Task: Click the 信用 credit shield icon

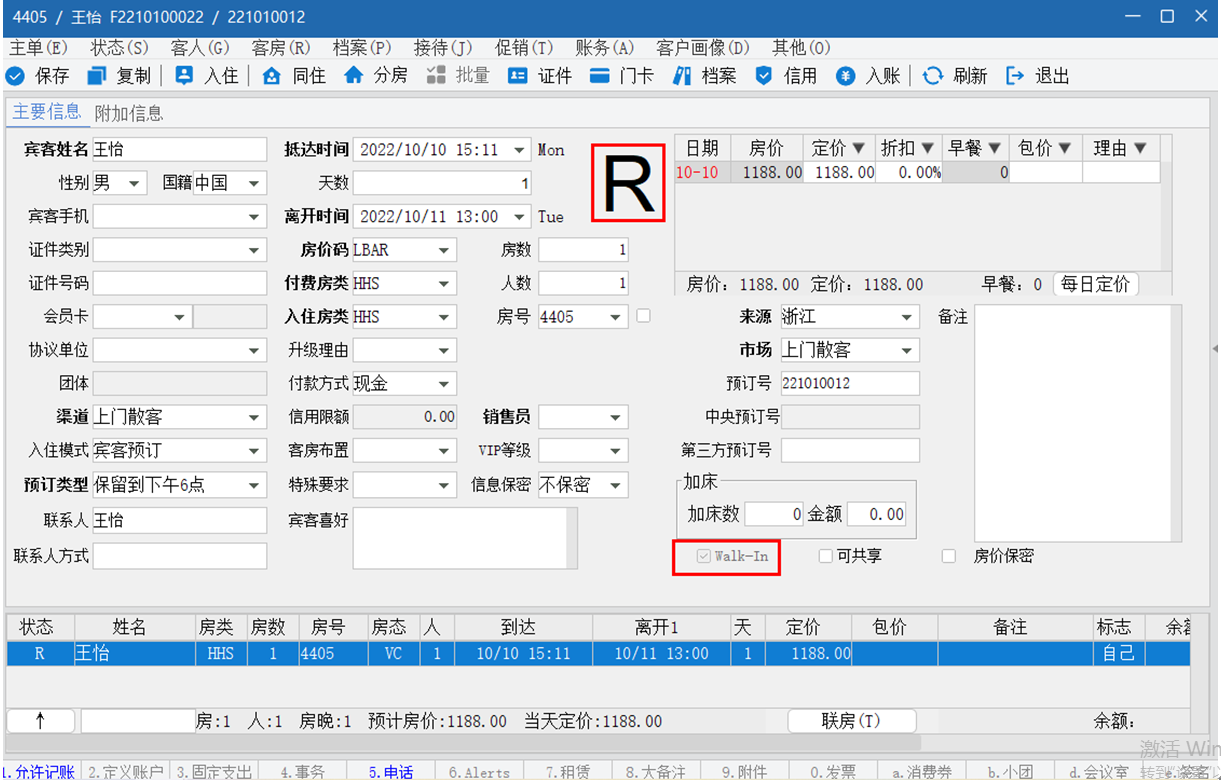Action: [x=764, y=75]
